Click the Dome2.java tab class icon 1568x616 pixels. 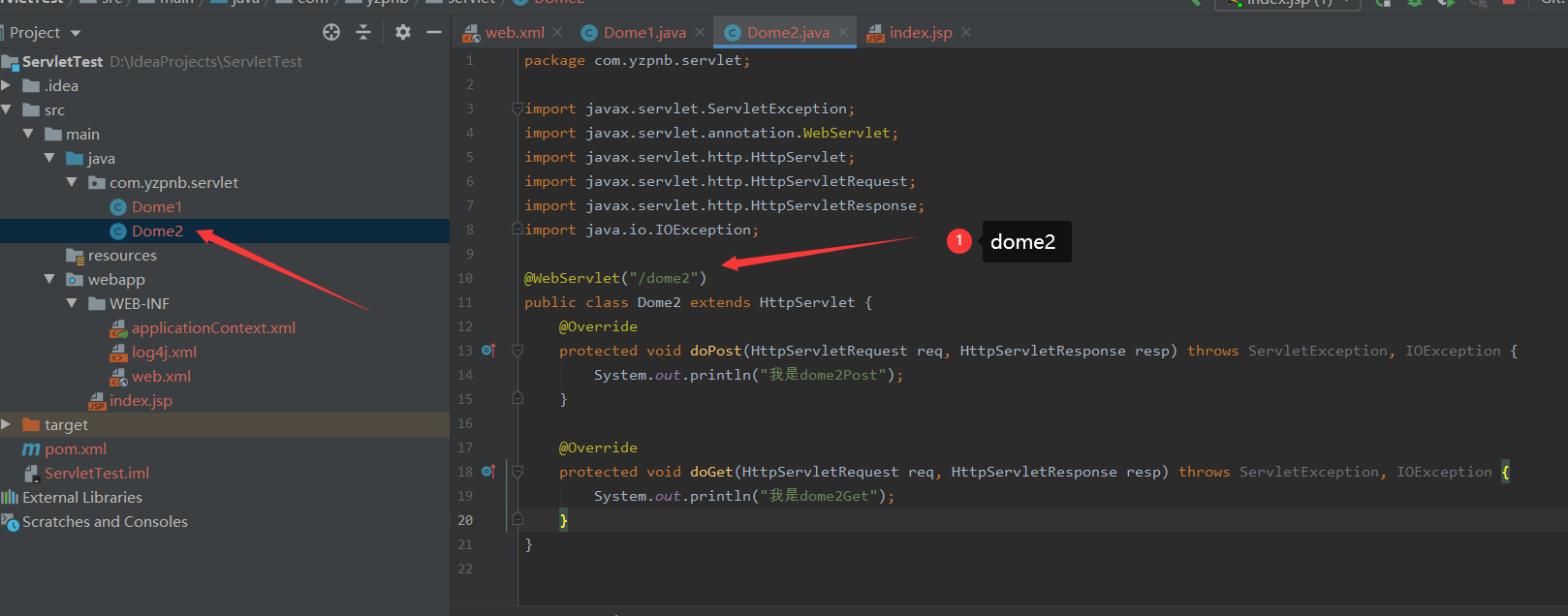pos(733,33)
